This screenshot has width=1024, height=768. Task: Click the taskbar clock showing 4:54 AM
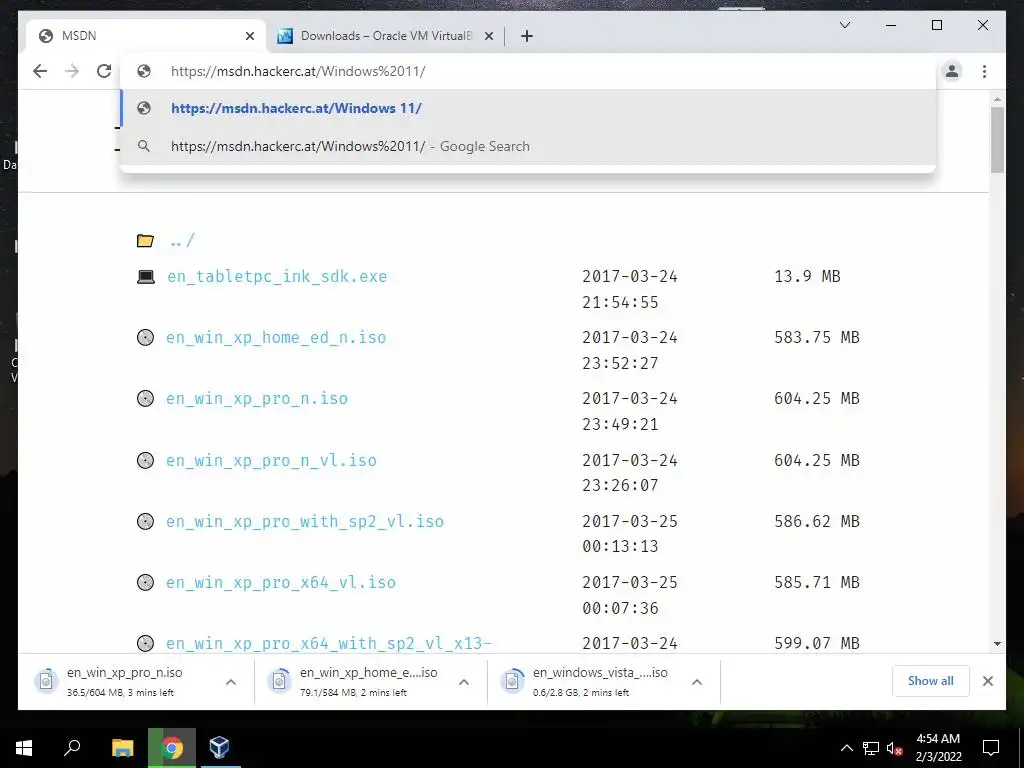pos(938,748)
